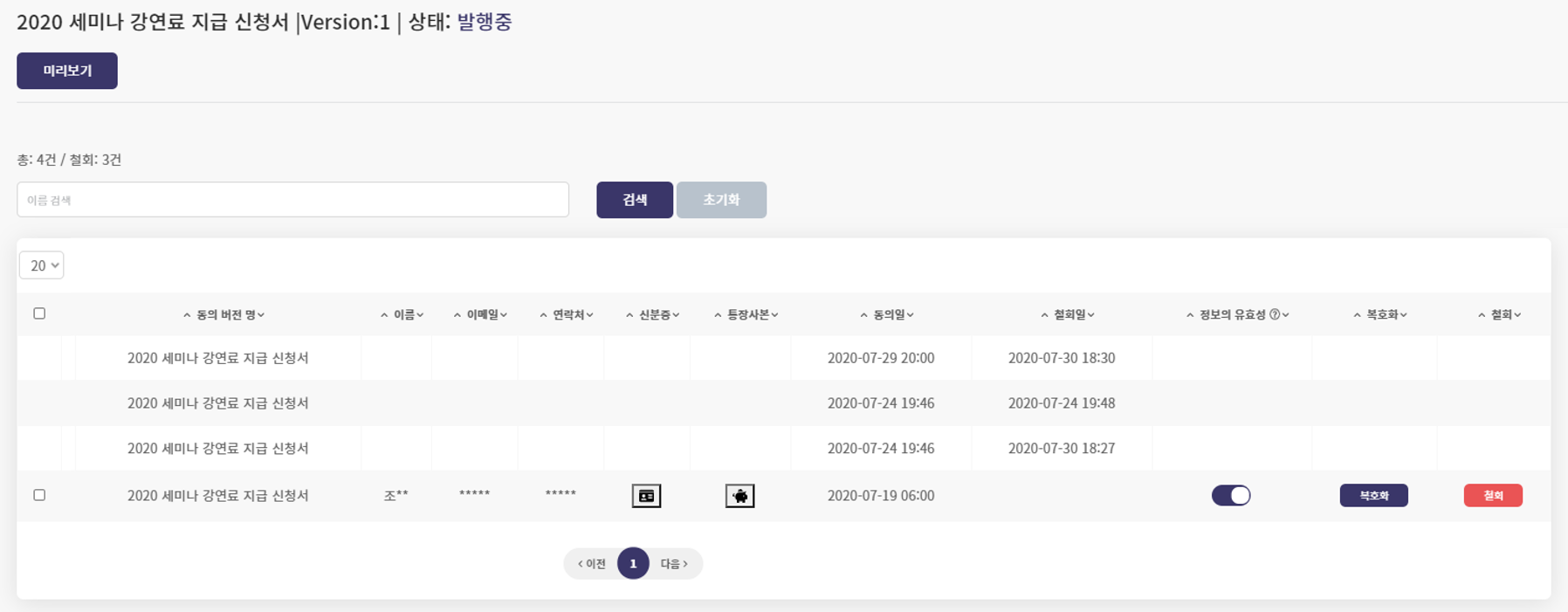Go to page 1 in pagination
This screenshot has height=612, width=1568.
pos(633,564)
